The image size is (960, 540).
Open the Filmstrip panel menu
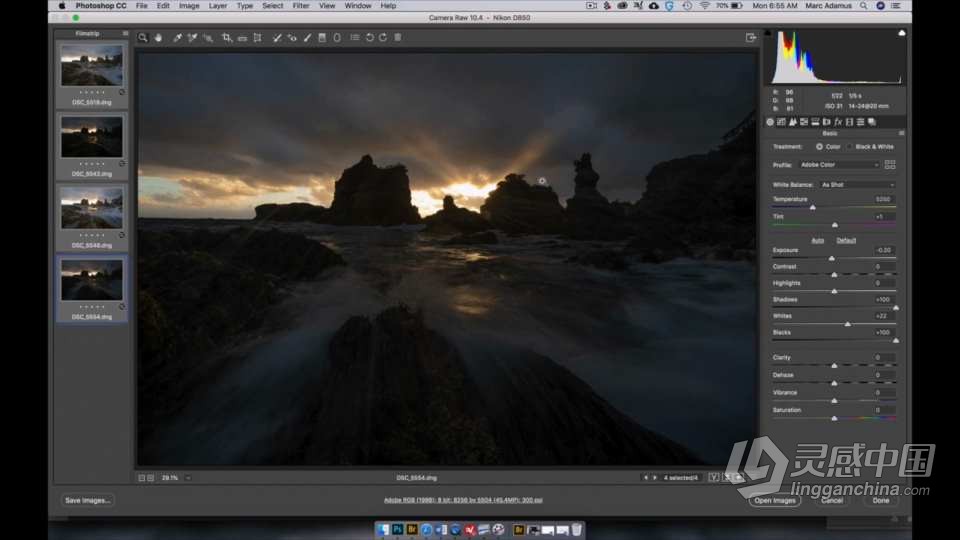[125, 34]
